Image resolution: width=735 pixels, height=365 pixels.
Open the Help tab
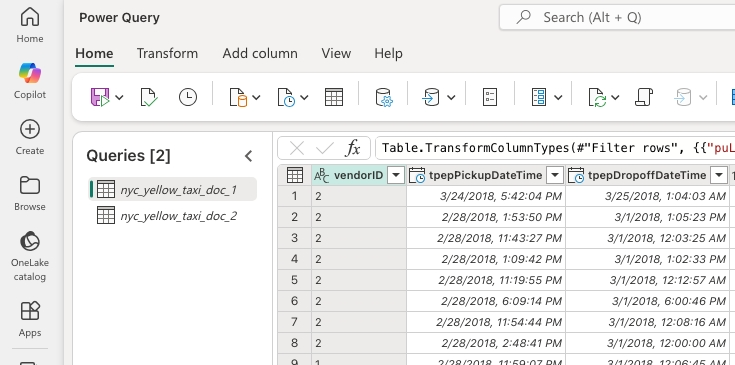(388, 53)
